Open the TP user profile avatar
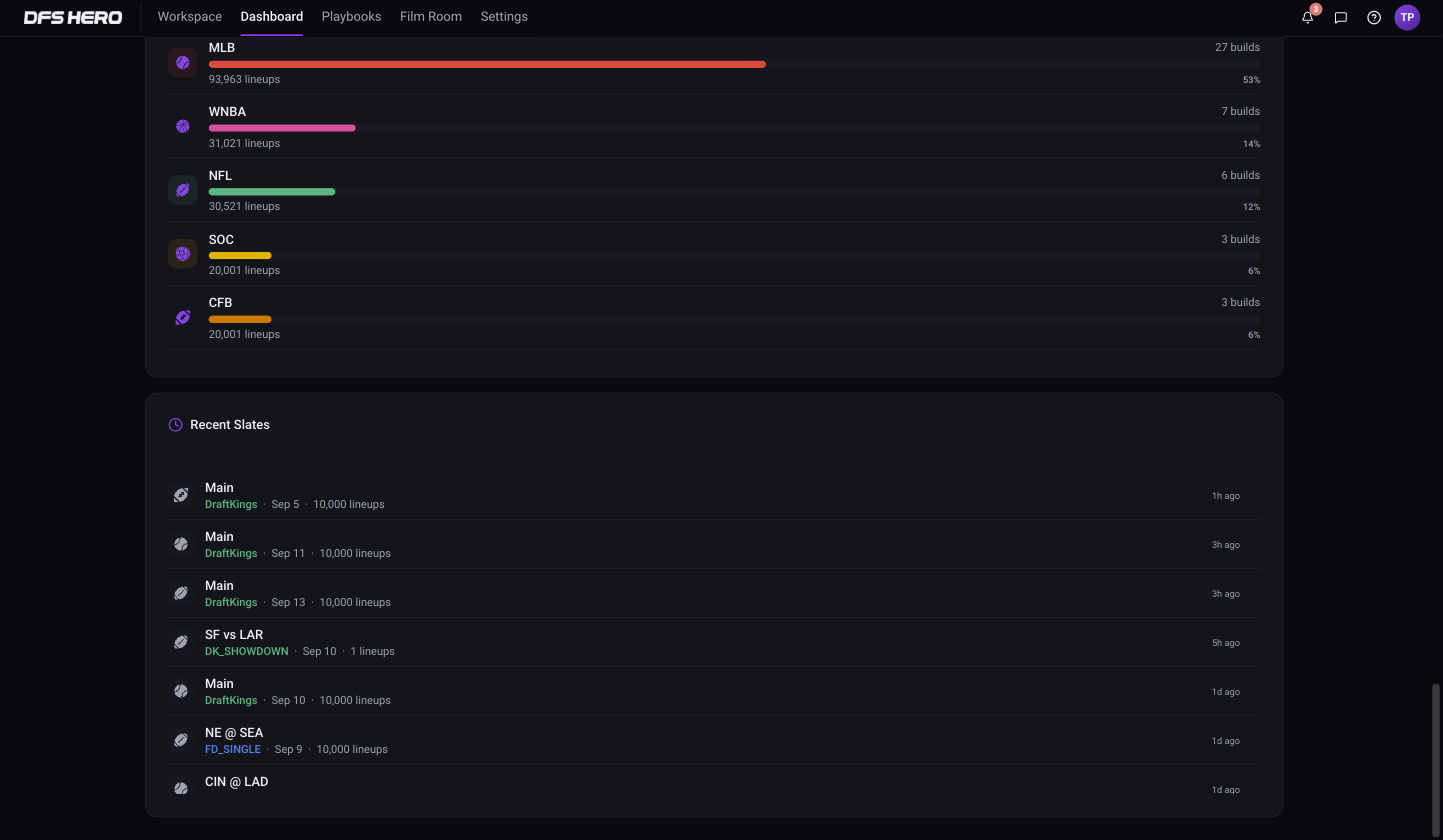 point(1407,17)
